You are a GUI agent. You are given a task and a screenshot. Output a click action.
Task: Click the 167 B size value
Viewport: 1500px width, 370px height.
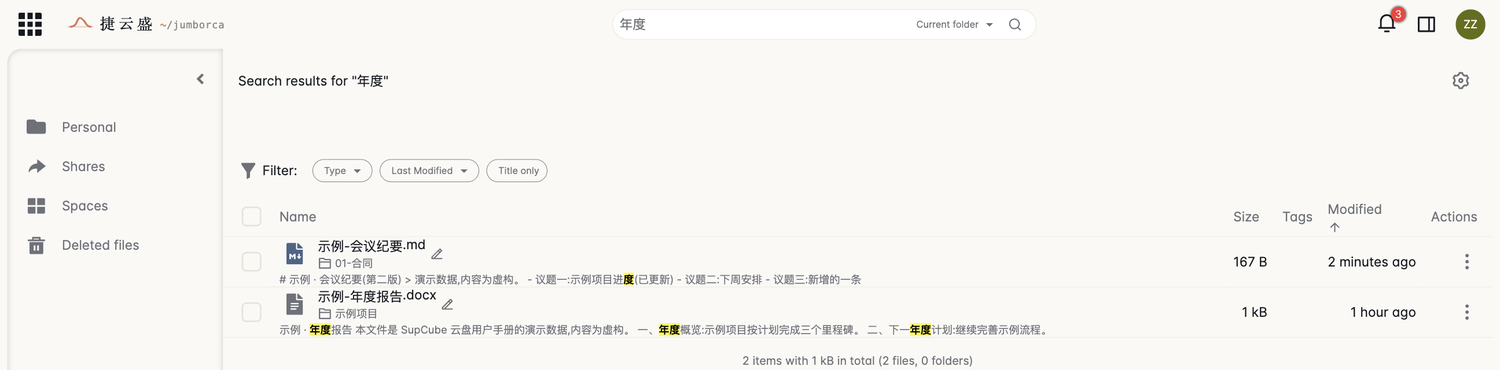[x=1250, y=262]
